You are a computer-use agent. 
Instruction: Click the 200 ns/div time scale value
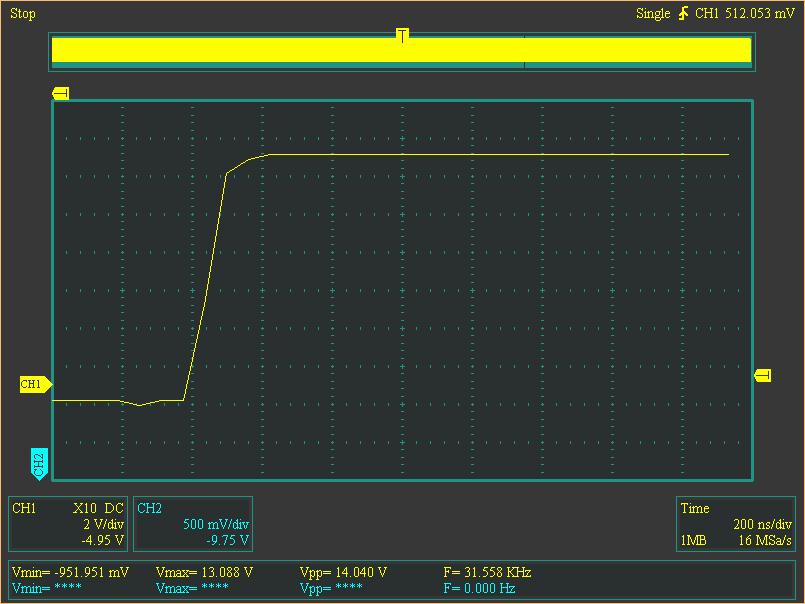[762, 524]
